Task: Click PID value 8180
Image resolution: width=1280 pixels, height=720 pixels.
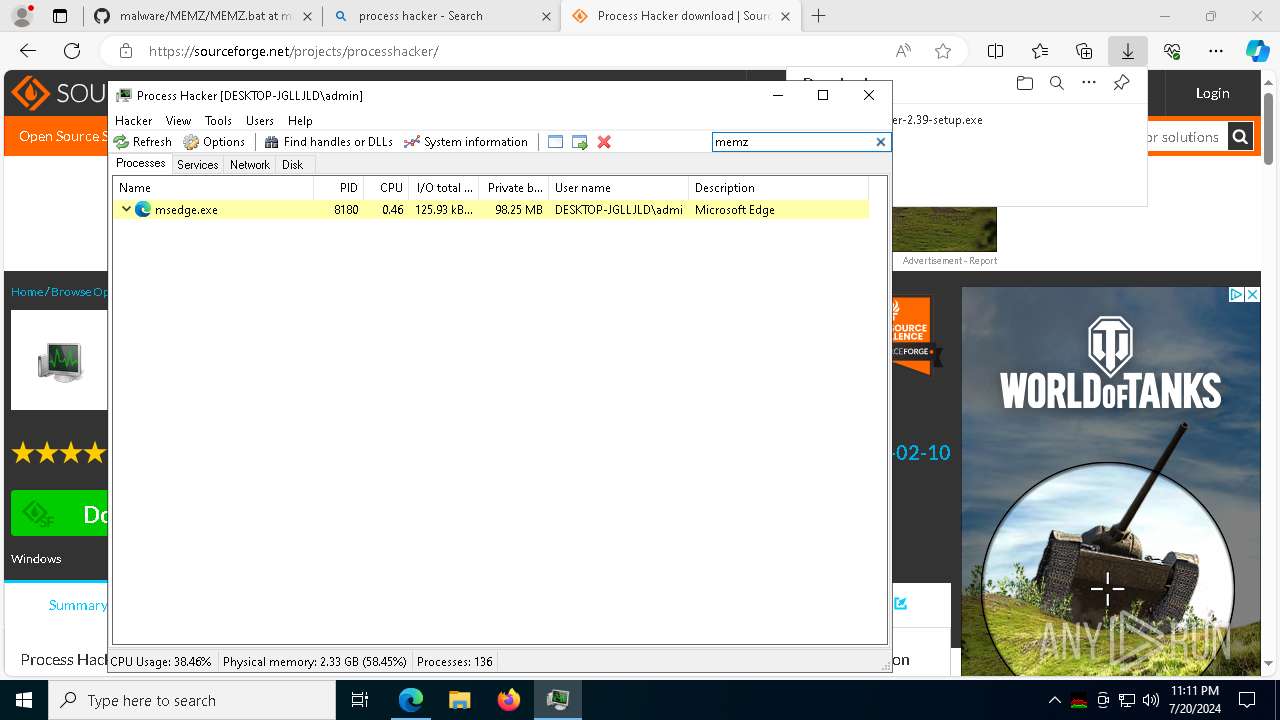Action: click(x=346, y=210)
